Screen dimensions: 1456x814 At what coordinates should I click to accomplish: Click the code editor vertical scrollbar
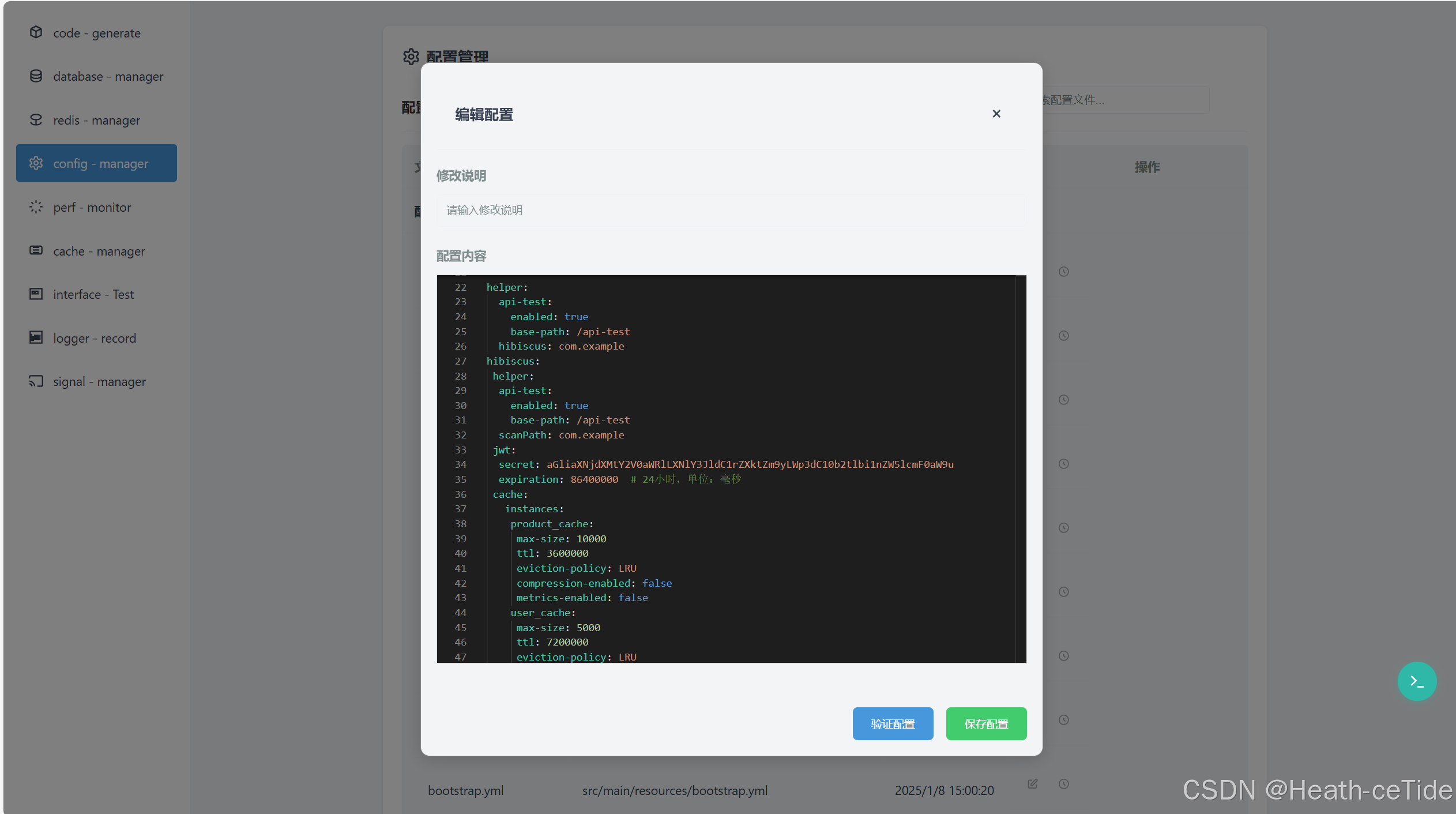point(1021,468)
